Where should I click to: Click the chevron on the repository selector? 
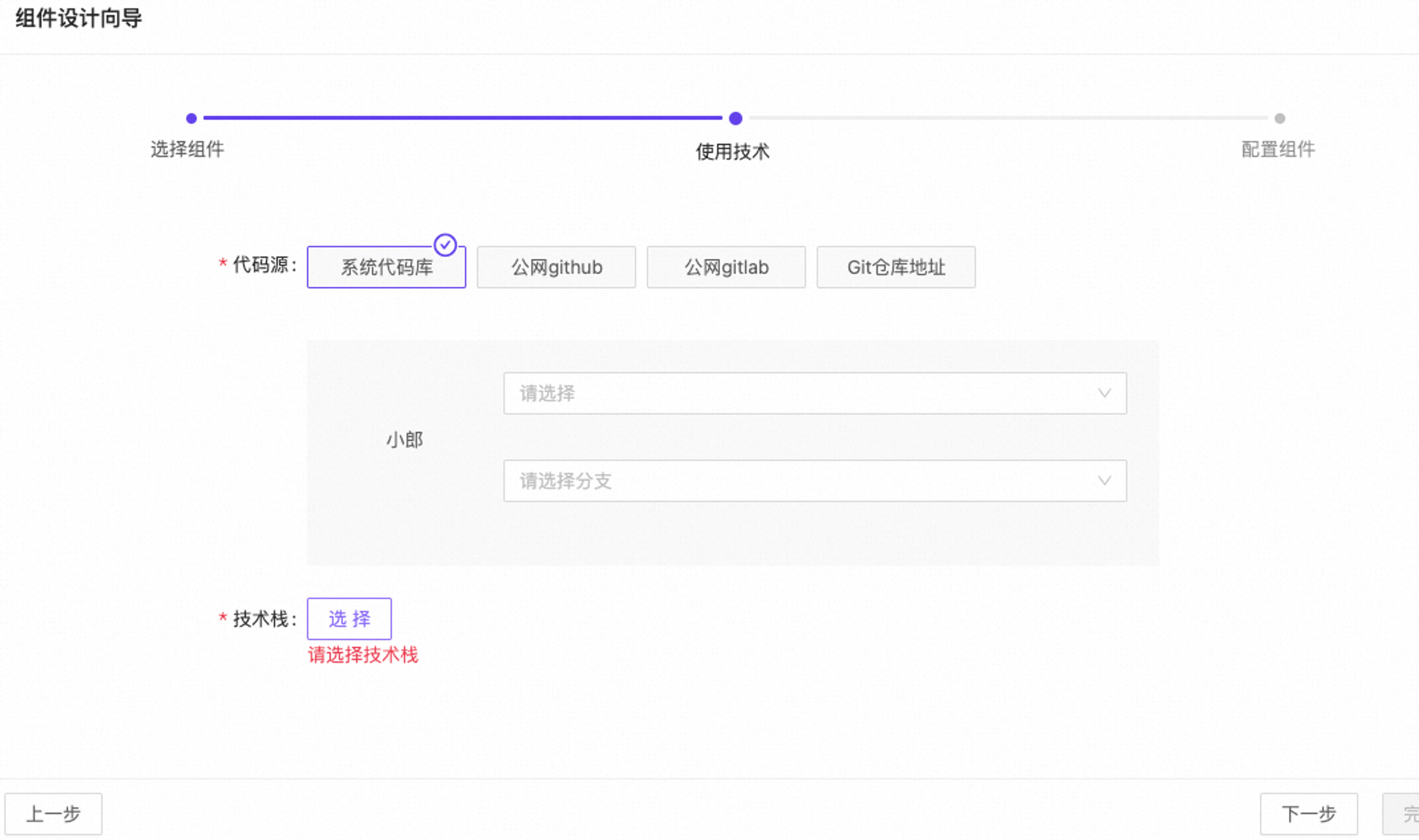[1105, 393]
